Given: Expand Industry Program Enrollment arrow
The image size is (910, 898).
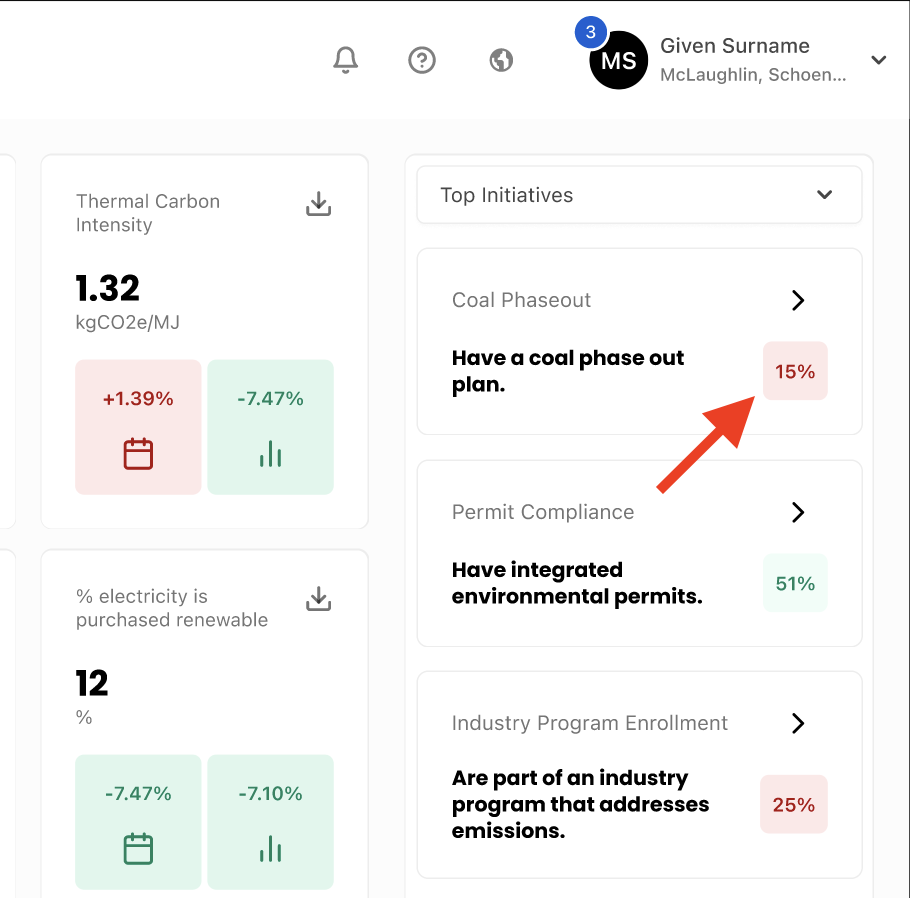Looking at the screenshot, I should pos(797,723).
